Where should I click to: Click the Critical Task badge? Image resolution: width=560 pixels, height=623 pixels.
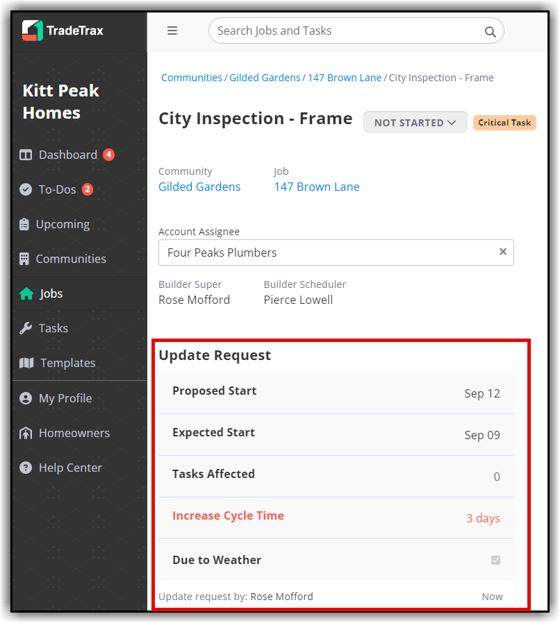(x=504, y=122)
